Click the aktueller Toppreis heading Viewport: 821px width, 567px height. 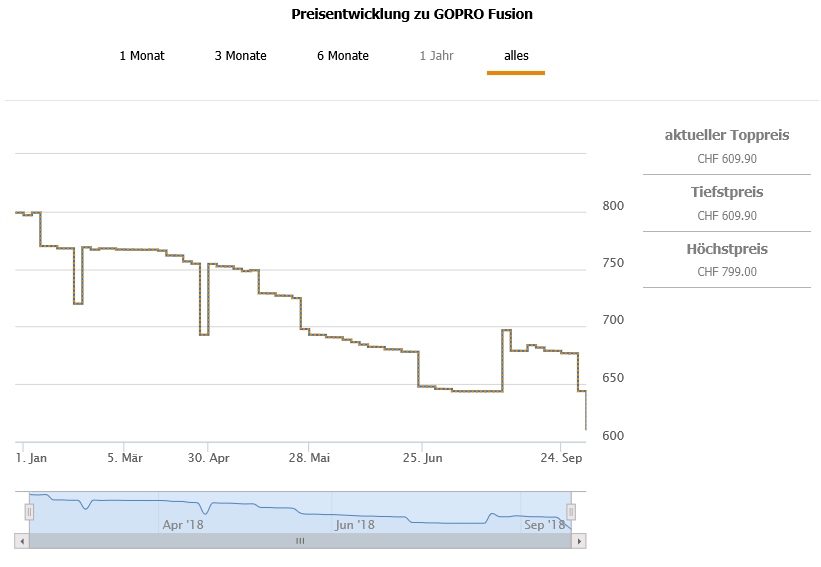click(x=727, y=135)
